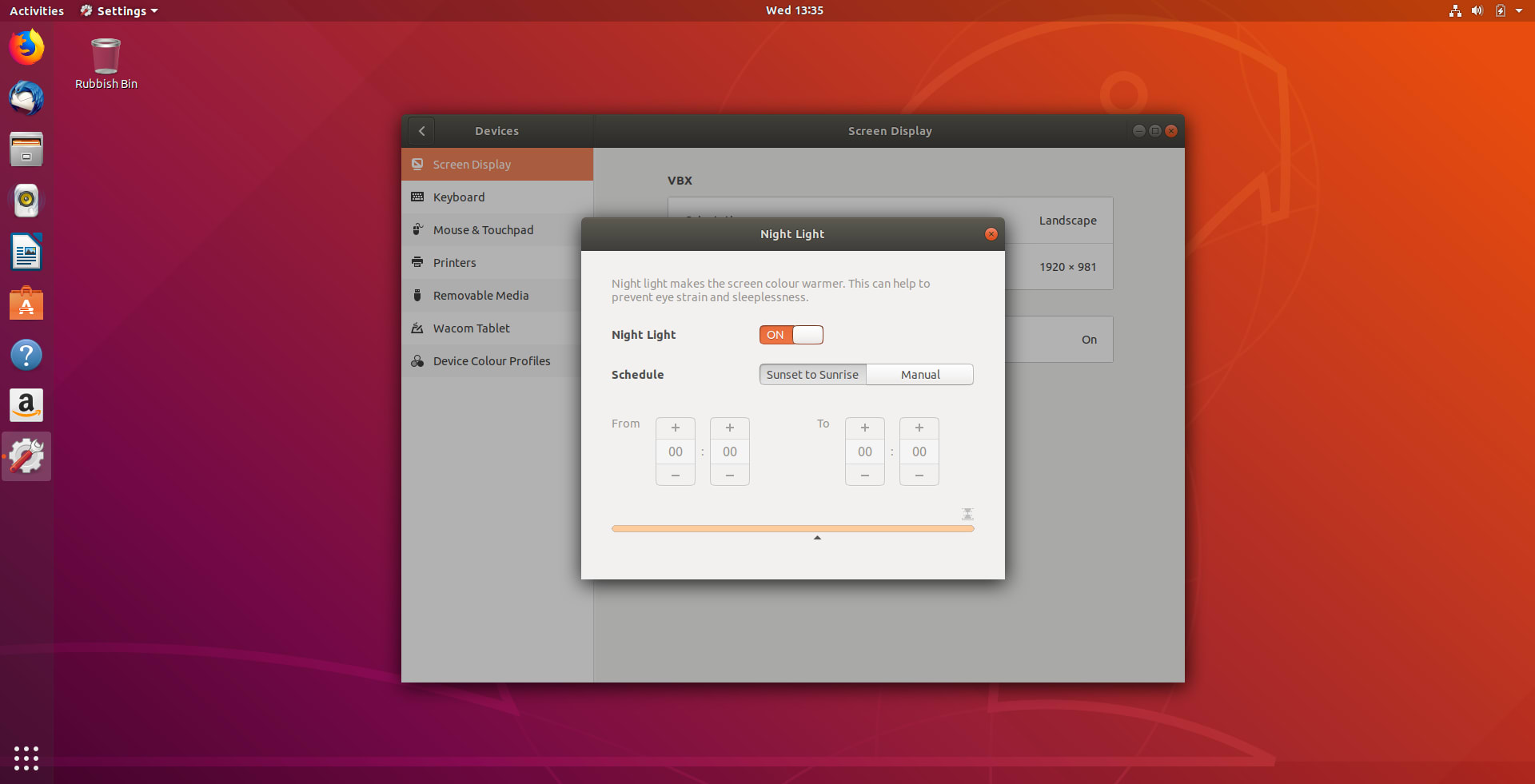This screenshot has height=784, width=1535.
Task: Open Firefox from the dock
Action: coord(26,47)
